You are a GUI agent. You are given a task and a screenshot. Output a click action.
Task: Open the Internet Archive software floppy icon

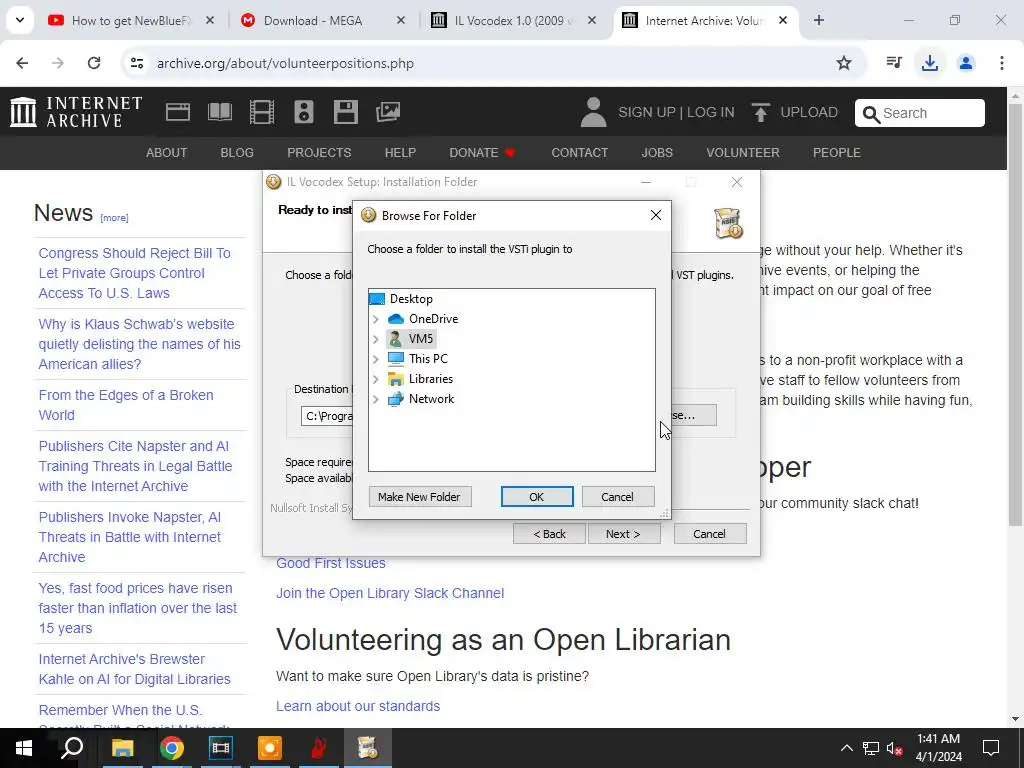pyautogui.click(x=345, y=112)
